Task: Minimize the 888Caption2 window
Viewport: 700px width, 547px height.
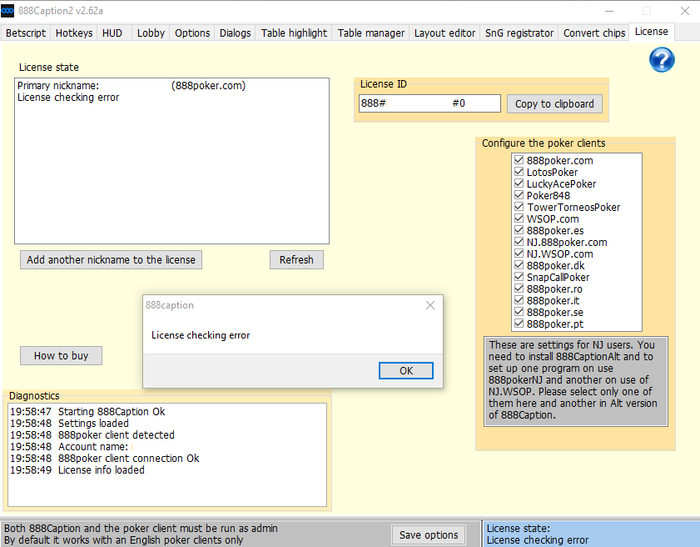Action: coord(609,11)
